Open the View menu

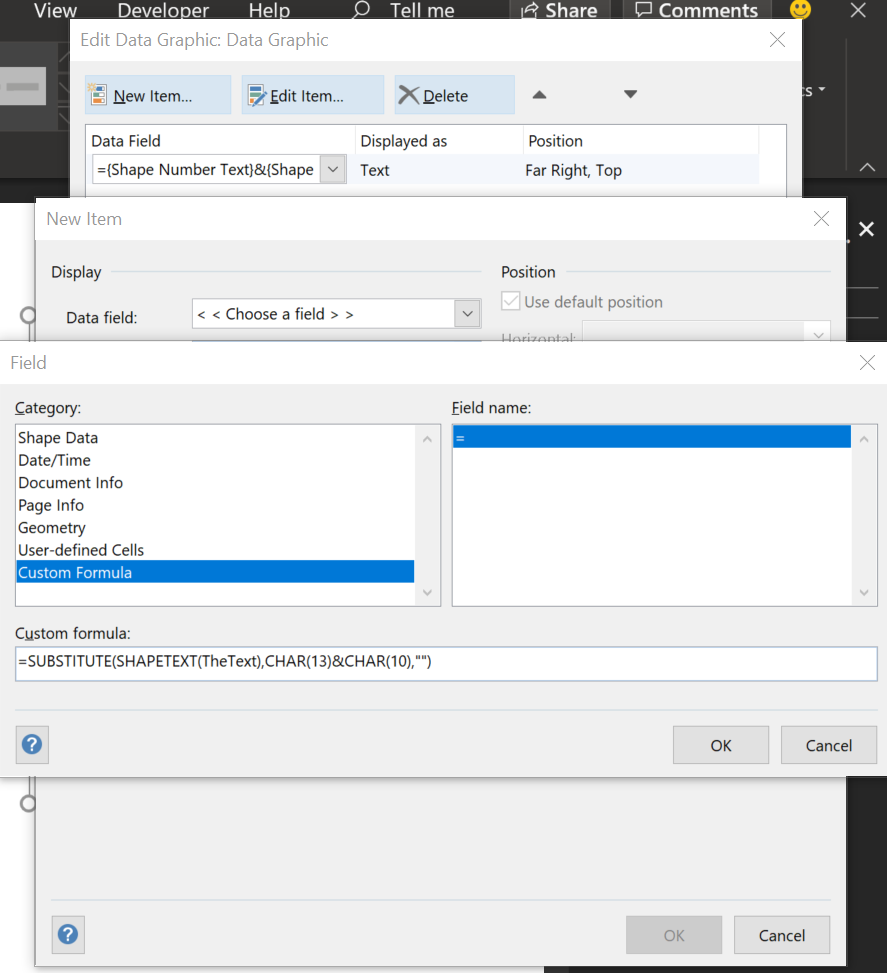pos(54,10)
